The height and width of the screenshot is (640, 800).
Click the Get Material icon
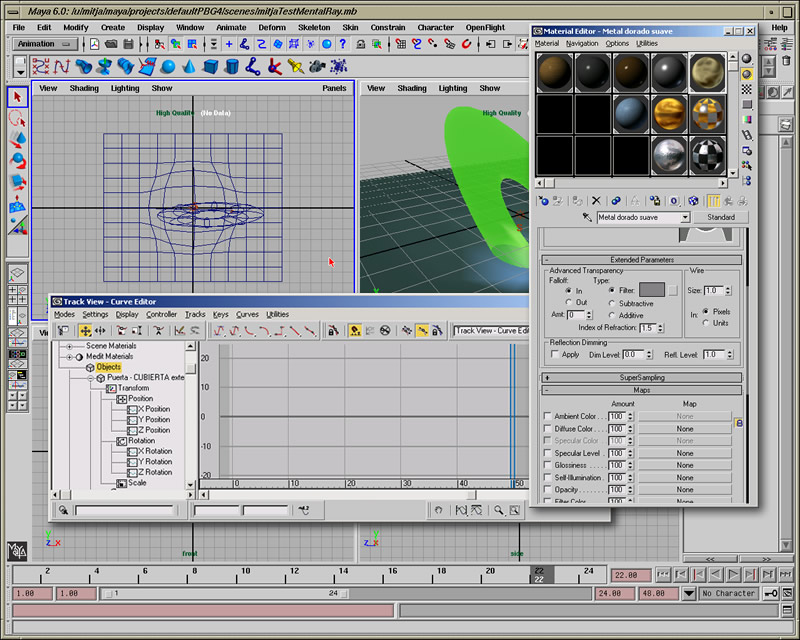[x=543, y=201]
